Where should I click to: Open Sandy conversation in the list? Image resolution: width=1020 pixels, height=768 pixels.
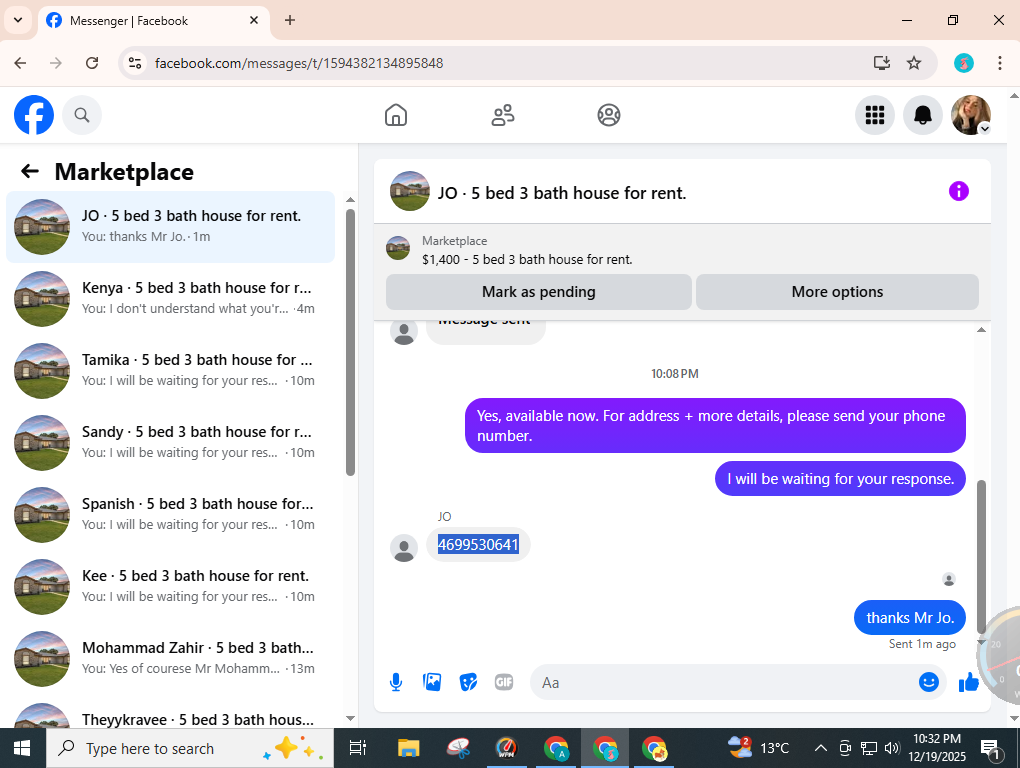tap(170, 443)
